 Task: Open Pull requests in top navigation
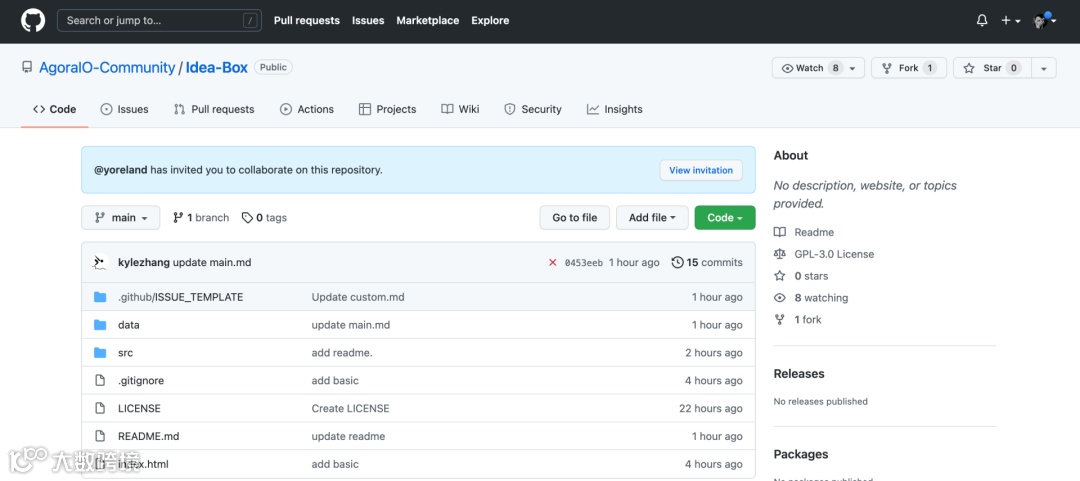(x=307, y=21)
